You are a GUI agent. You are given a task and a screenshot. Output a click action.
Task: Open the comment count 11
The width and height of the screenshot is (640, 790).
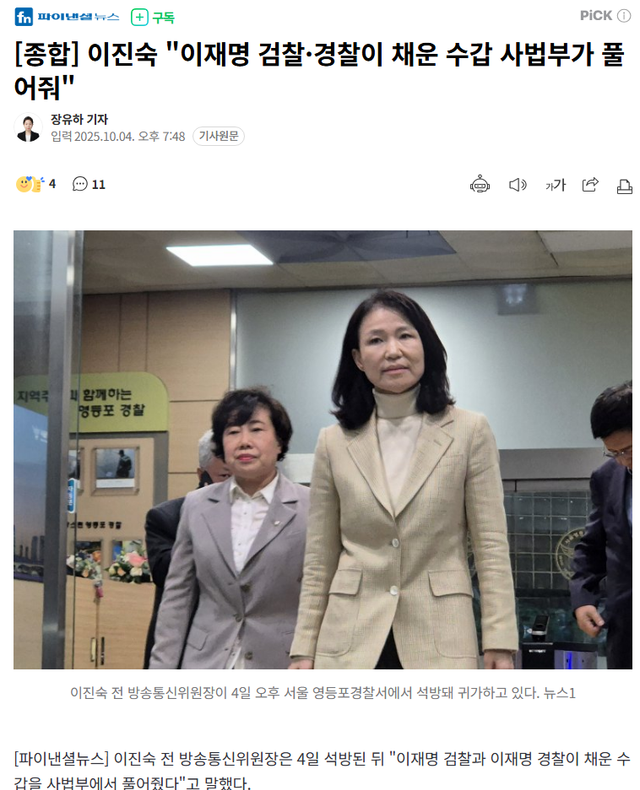[99, 185]
